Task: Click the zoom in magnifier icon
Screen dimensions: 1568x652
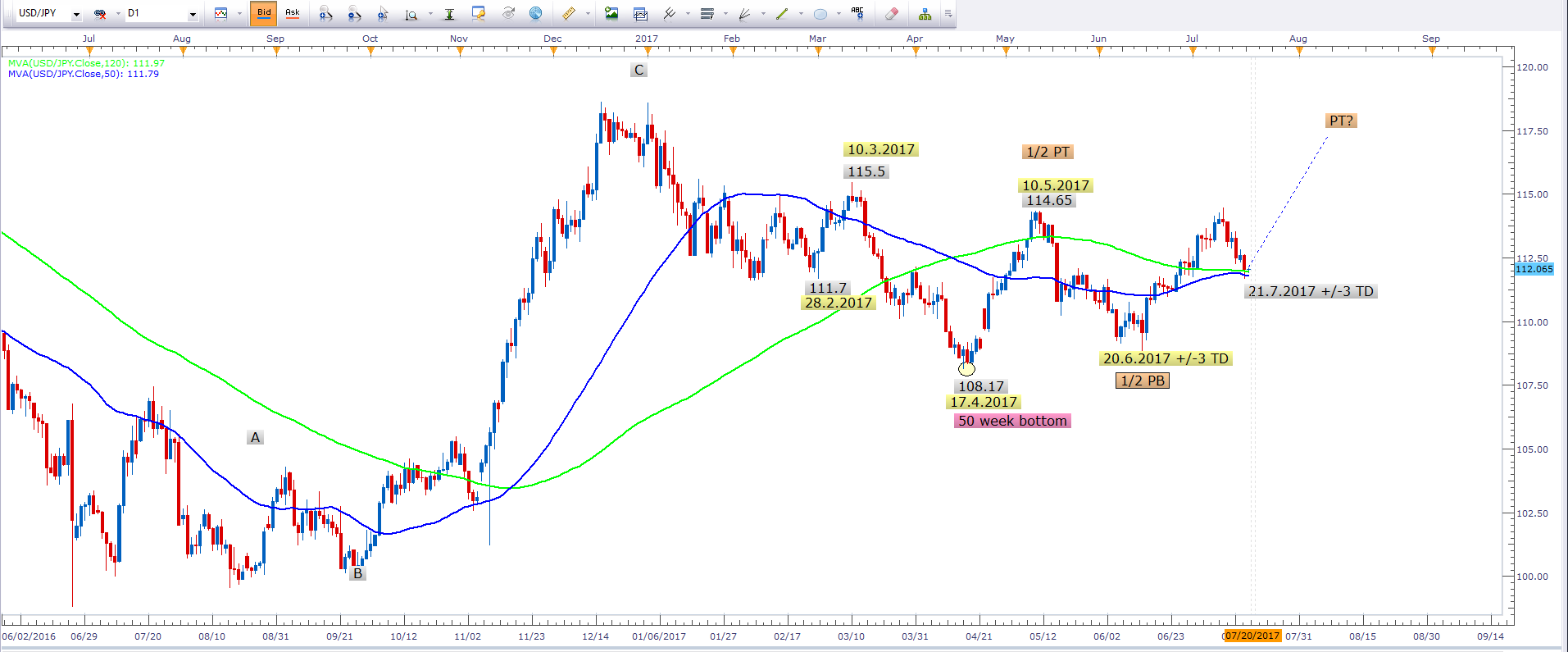Action: tap(325, 13)
